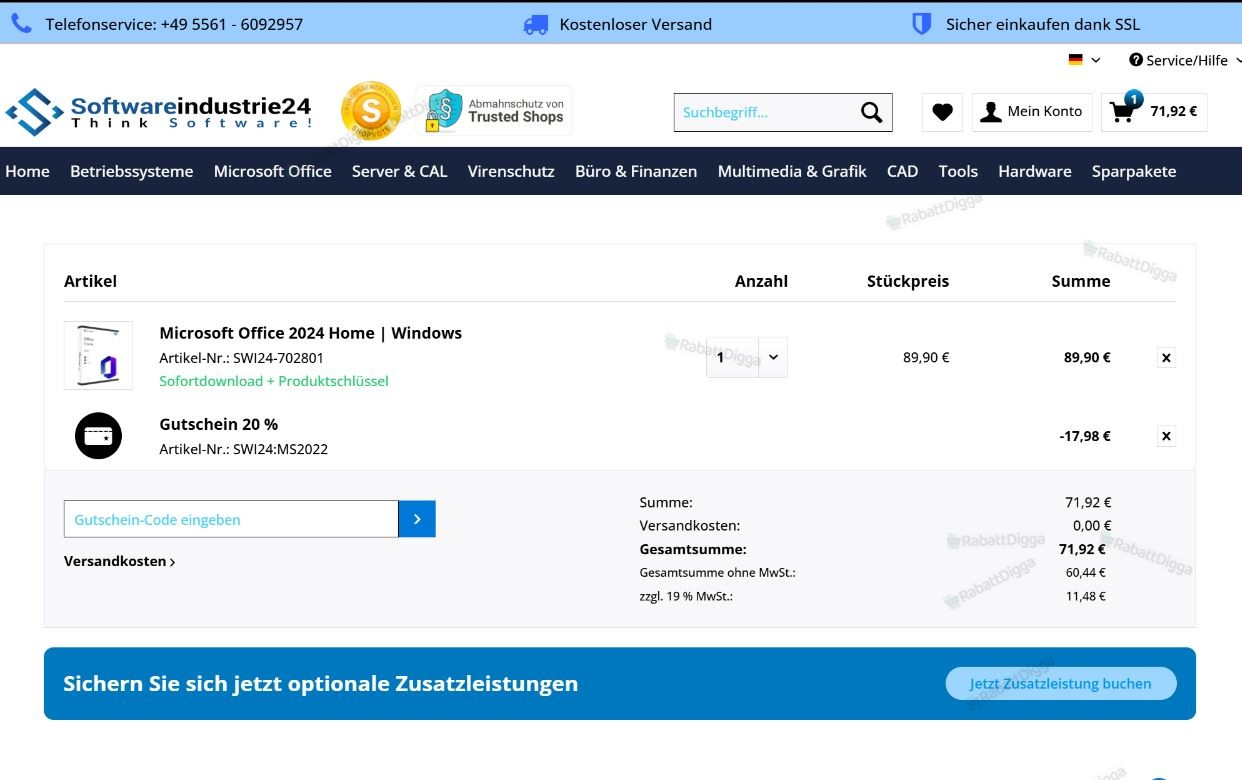Click the Gutschein discount amount -17,98 €
The image size is (1242, 780).
(1085, 436)
